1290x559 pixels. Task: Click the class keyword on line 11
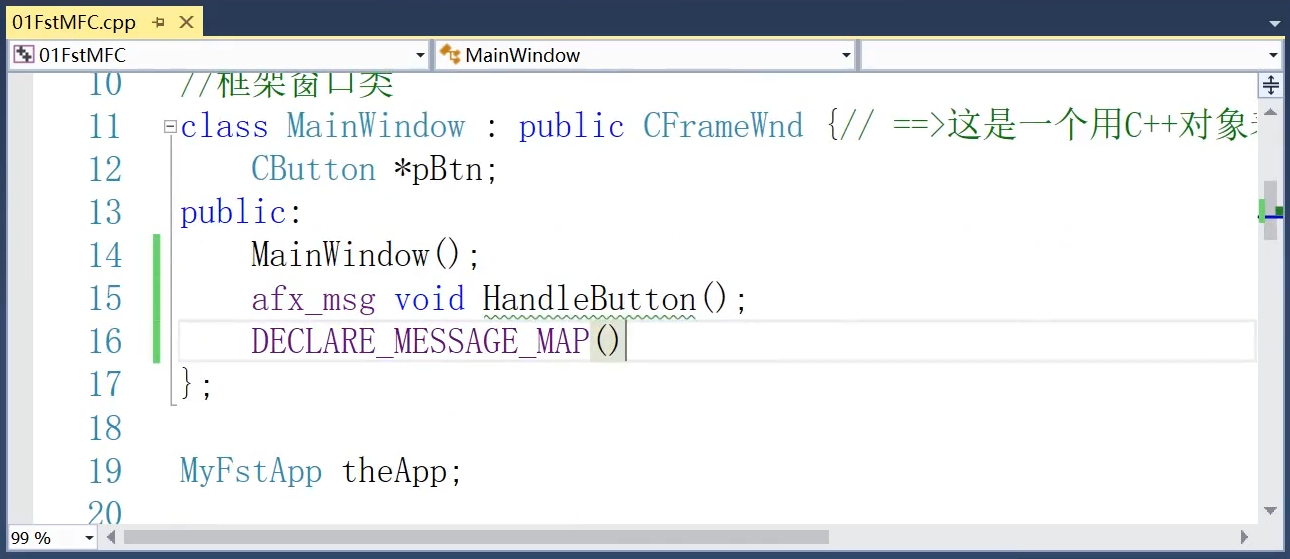click(224, 126)
